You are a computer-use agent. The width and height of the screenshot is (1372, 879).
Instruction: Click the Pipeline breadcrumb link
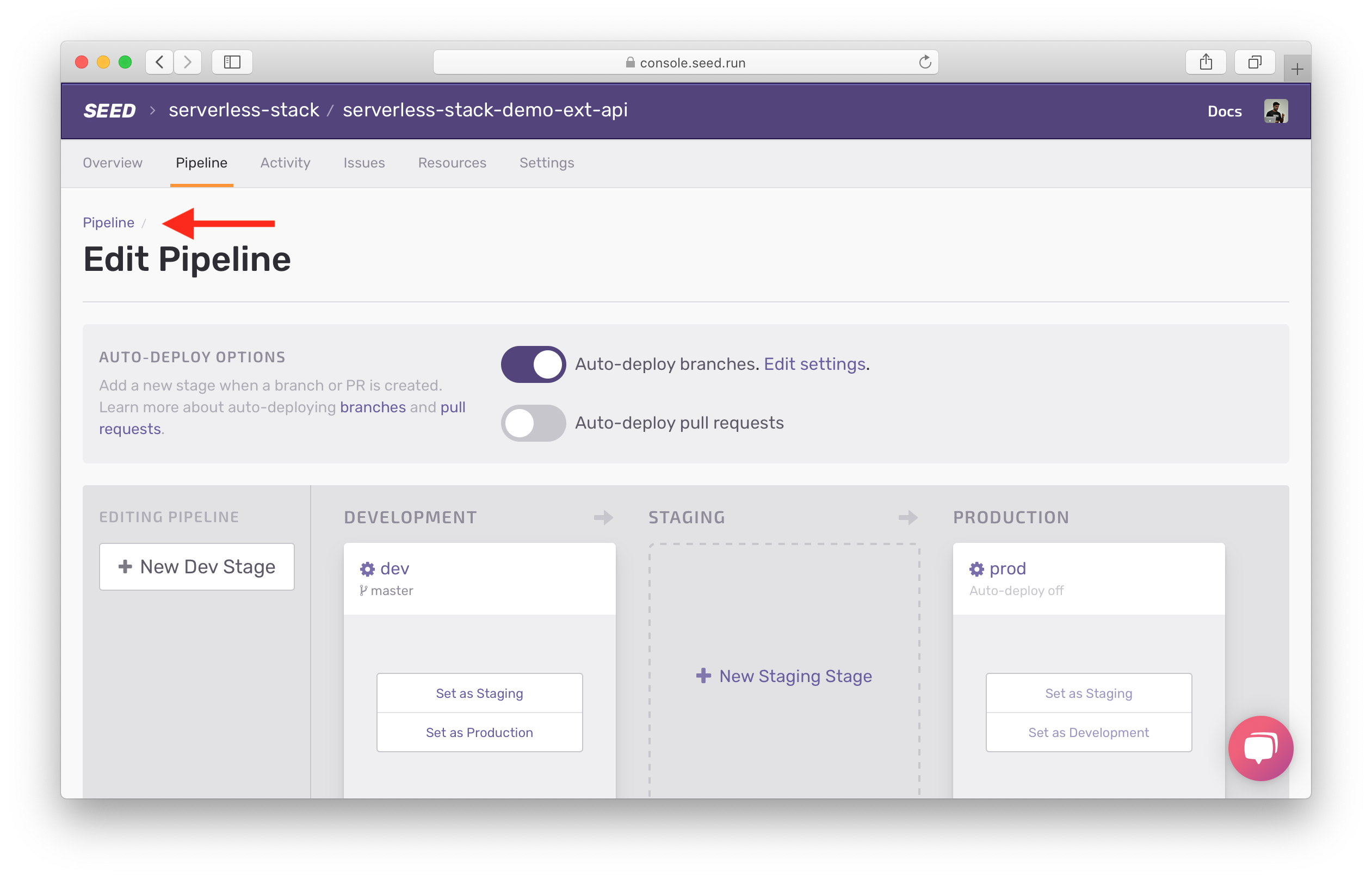pyautogui.click(x=108, y=222)
